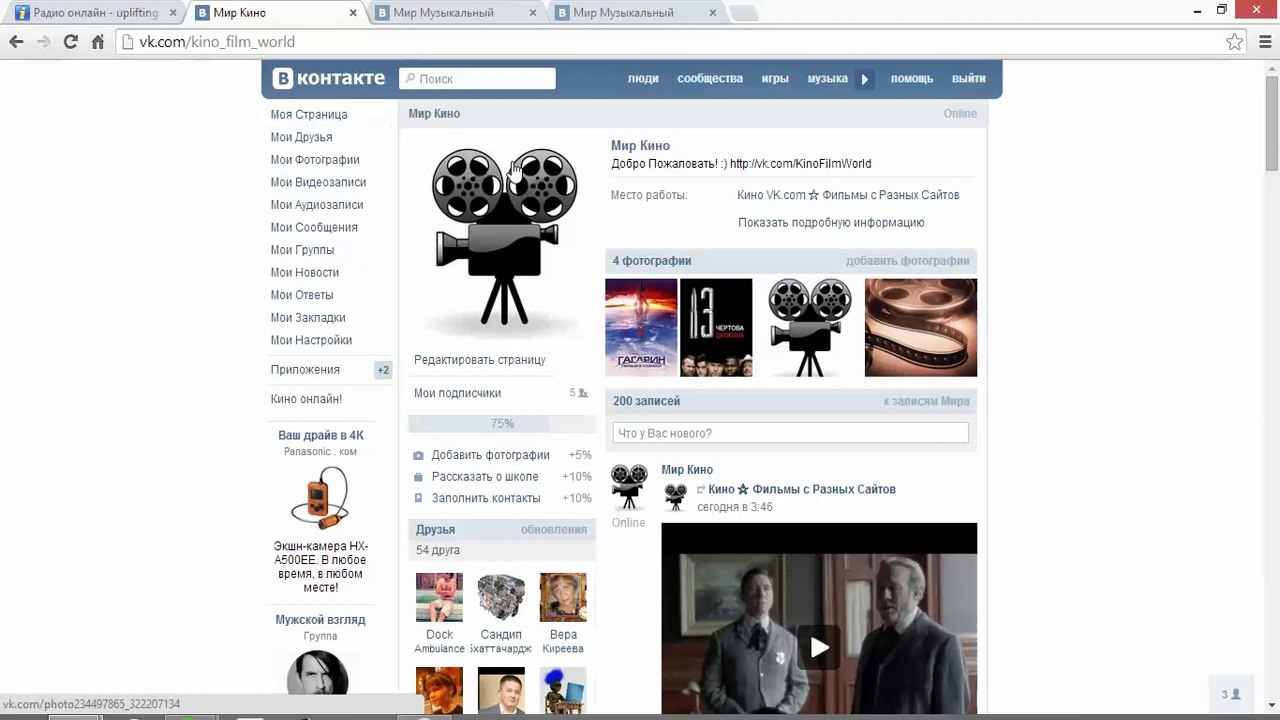
Task: Open Мои Фотографии in the sidebar
Action: [315, 160]
